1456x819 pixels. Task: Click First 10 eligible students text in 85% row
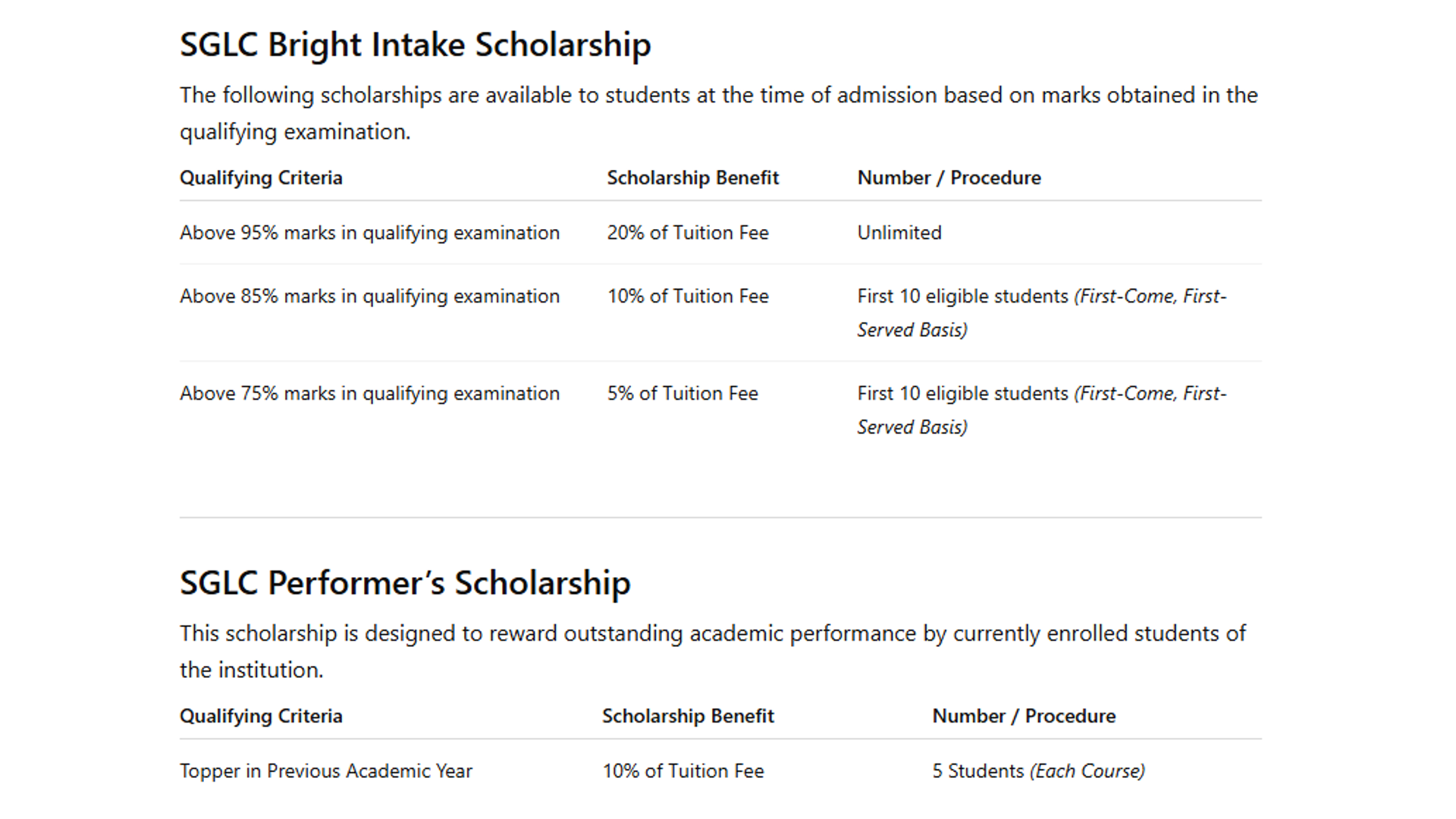point(962,297)
